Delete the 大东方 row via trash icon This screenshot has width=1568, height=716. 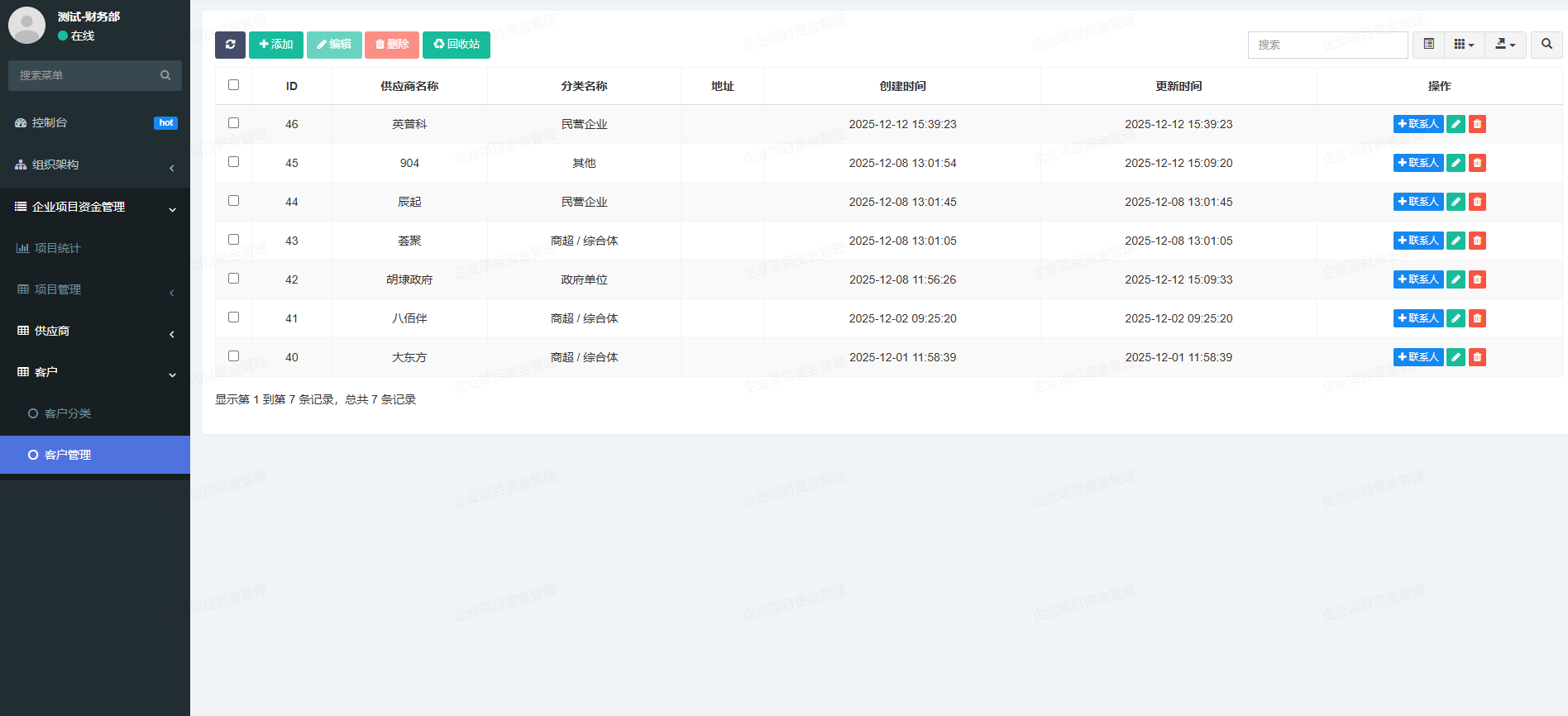pyautogui.click(x=1477, y=357)
